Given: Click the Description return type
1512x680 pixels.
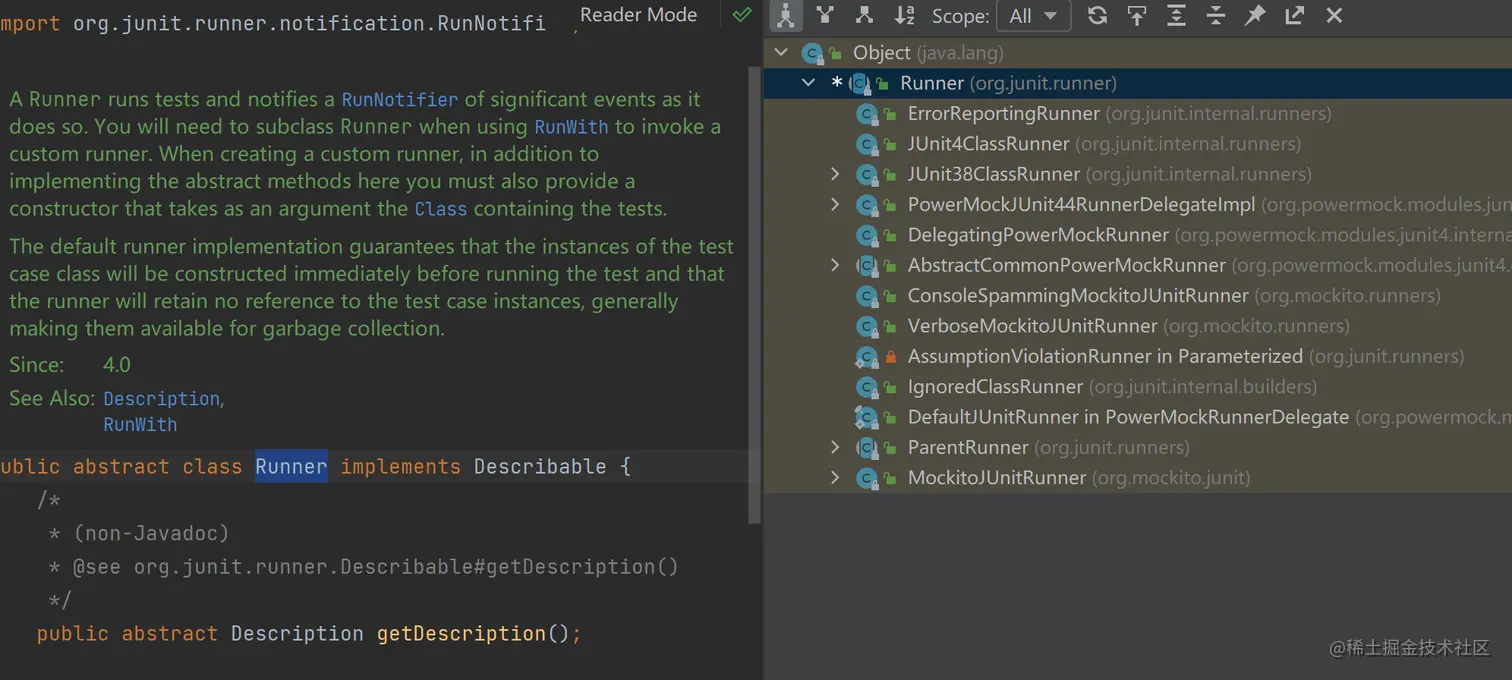Looking at the screenshot, I should point(297,633).
